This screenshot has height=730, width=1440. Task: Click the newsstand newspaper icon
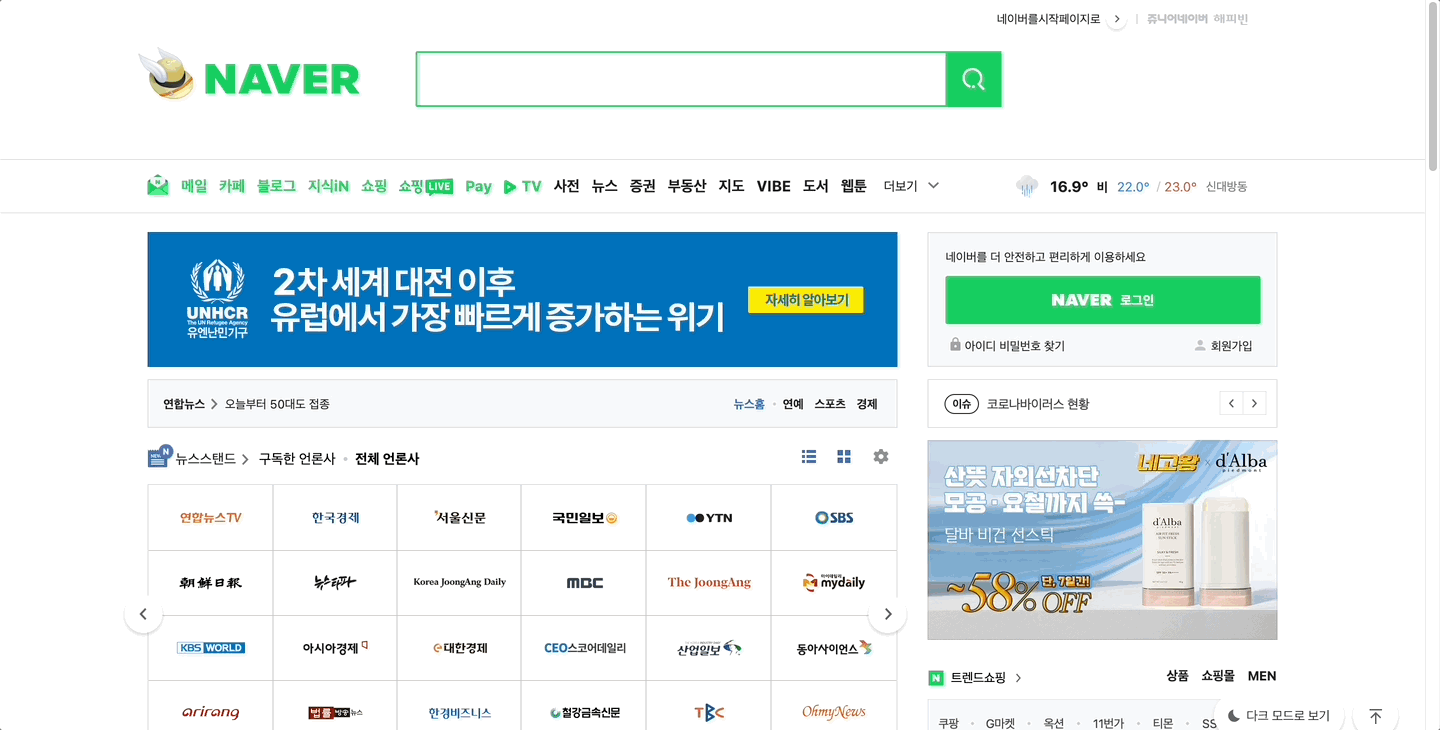[x=160, y=457]
